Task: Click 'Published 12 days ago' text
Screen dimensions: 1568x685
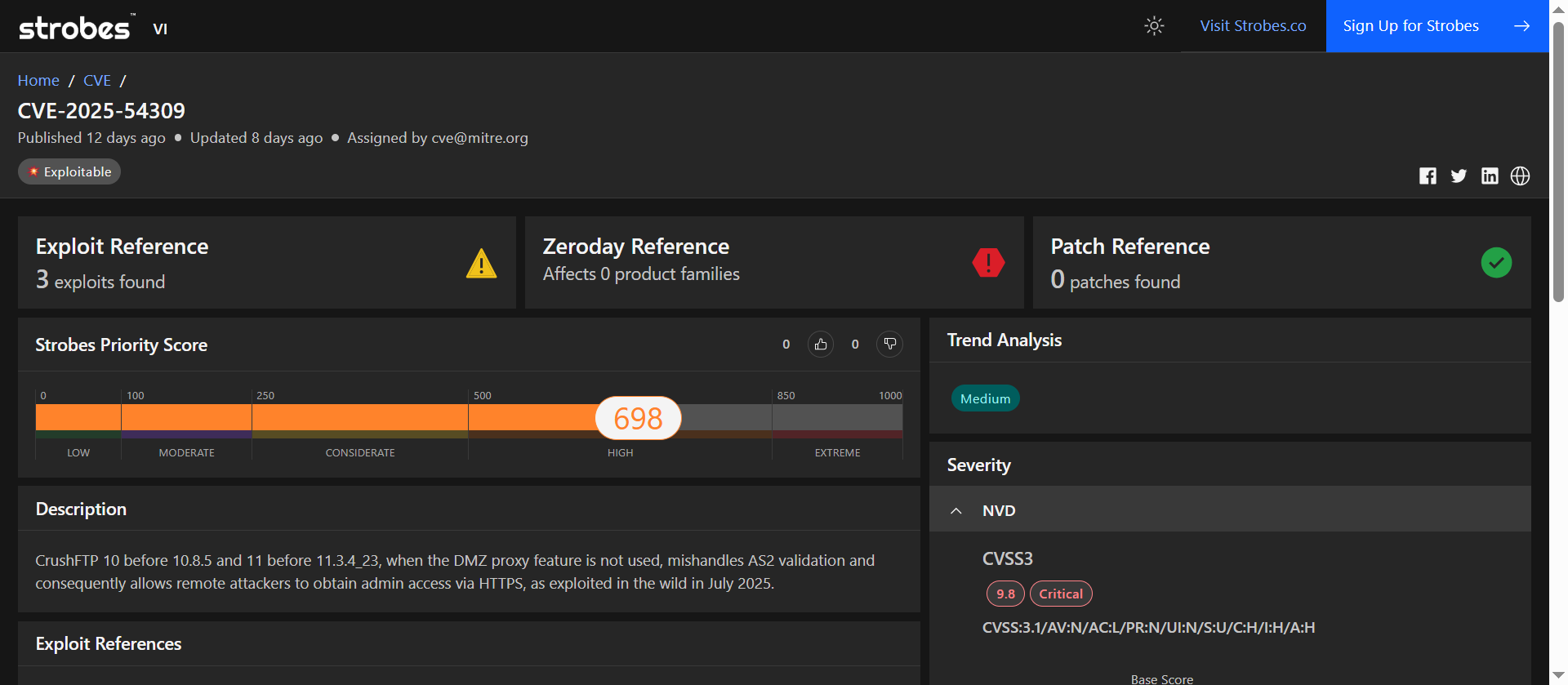Action: coord(91,138)
